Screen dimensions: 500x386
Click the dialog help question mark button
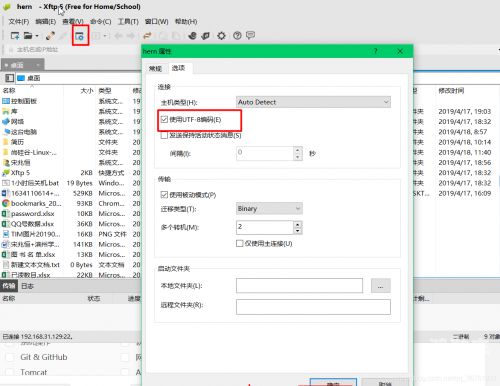(376, 51)
